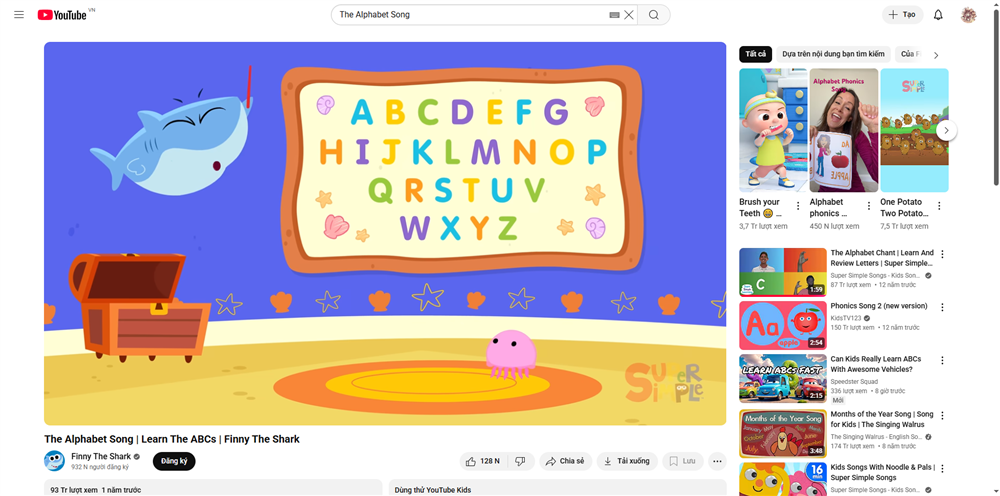Open the One Potato Two Potato short
Image resolution: width=1000 pixels, height=496 pixels.
(915, 130)
